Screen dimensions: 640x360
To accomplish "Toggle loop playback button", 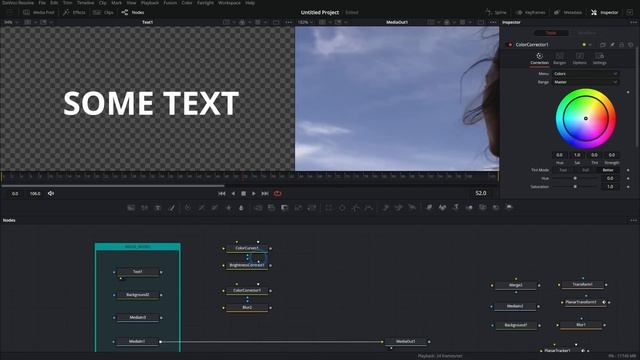I will (x=278, y=193).
